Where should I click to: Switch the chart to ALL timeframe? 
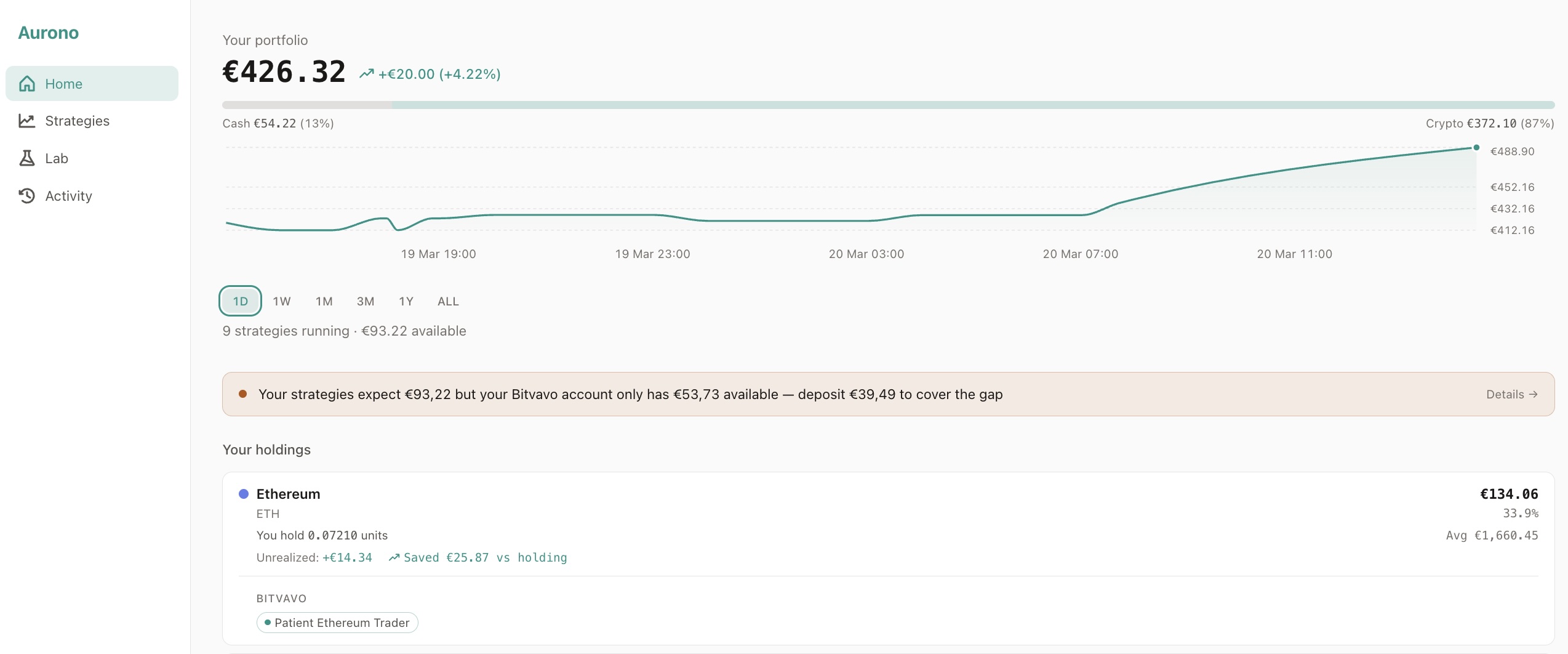click(447, 301)
